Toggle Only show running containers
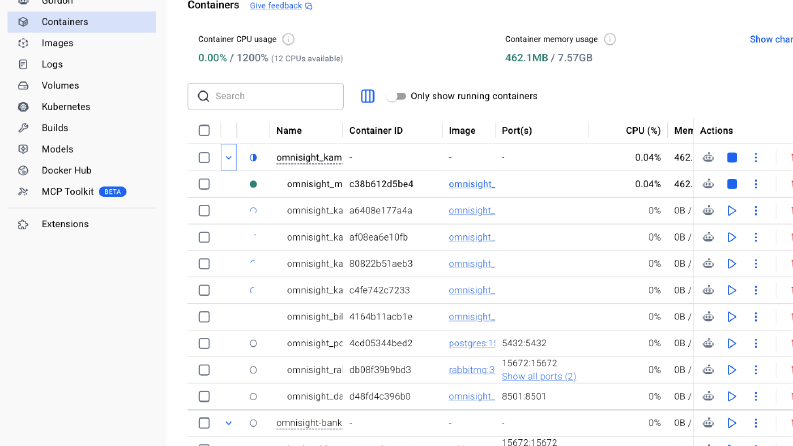This screenshot has height=446, width=793. click(396, 96)
